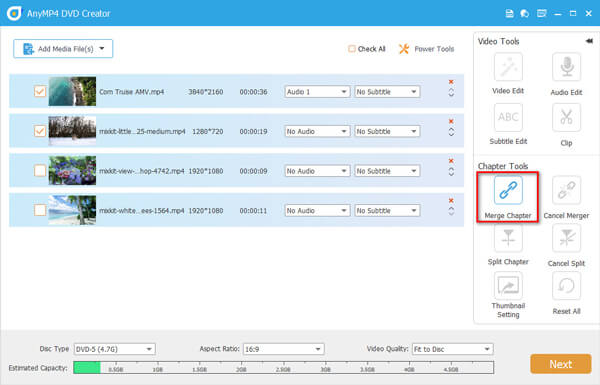This screenshot has height=385, width=600.
Task: Open Disc Type DVD-5 (4.7G) dropdown
Action: [114, 349]
